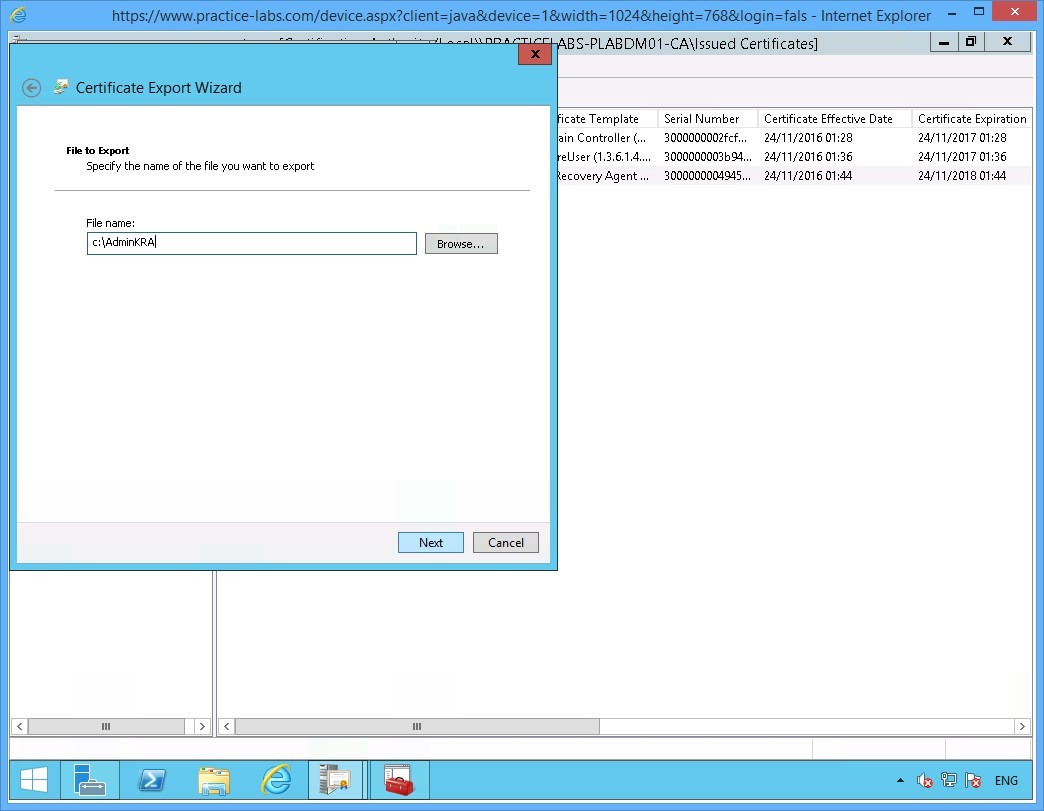
Task: Open Internet Explorer from the taskbar
Action: [275, 779]
